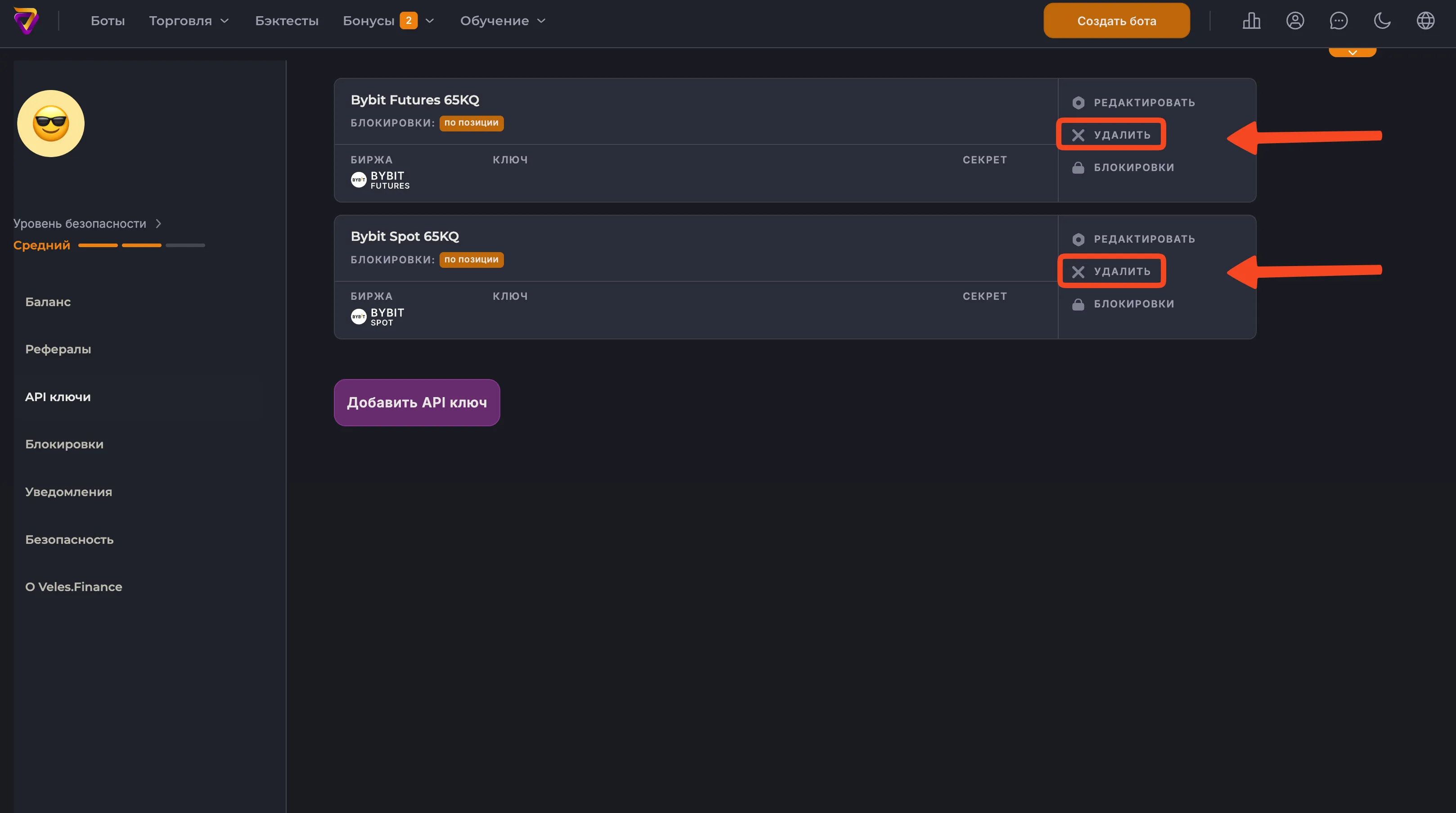Expand the Торговля dropdown menu
The image size is (1456, 813).
[189, 21]
